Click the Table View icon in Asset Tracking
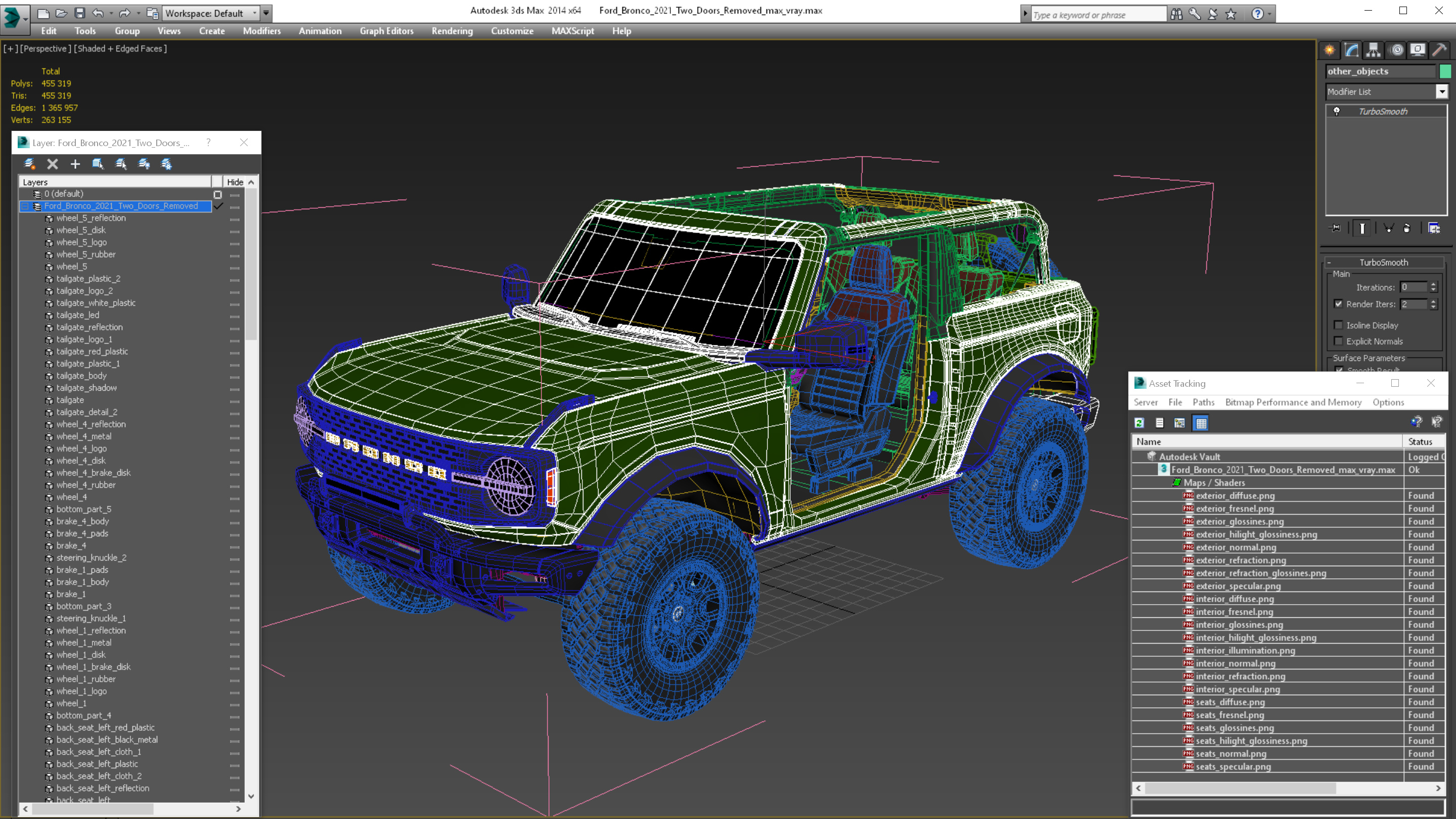This screenshot has width=1456, height=819. [x=1201, y=423]
